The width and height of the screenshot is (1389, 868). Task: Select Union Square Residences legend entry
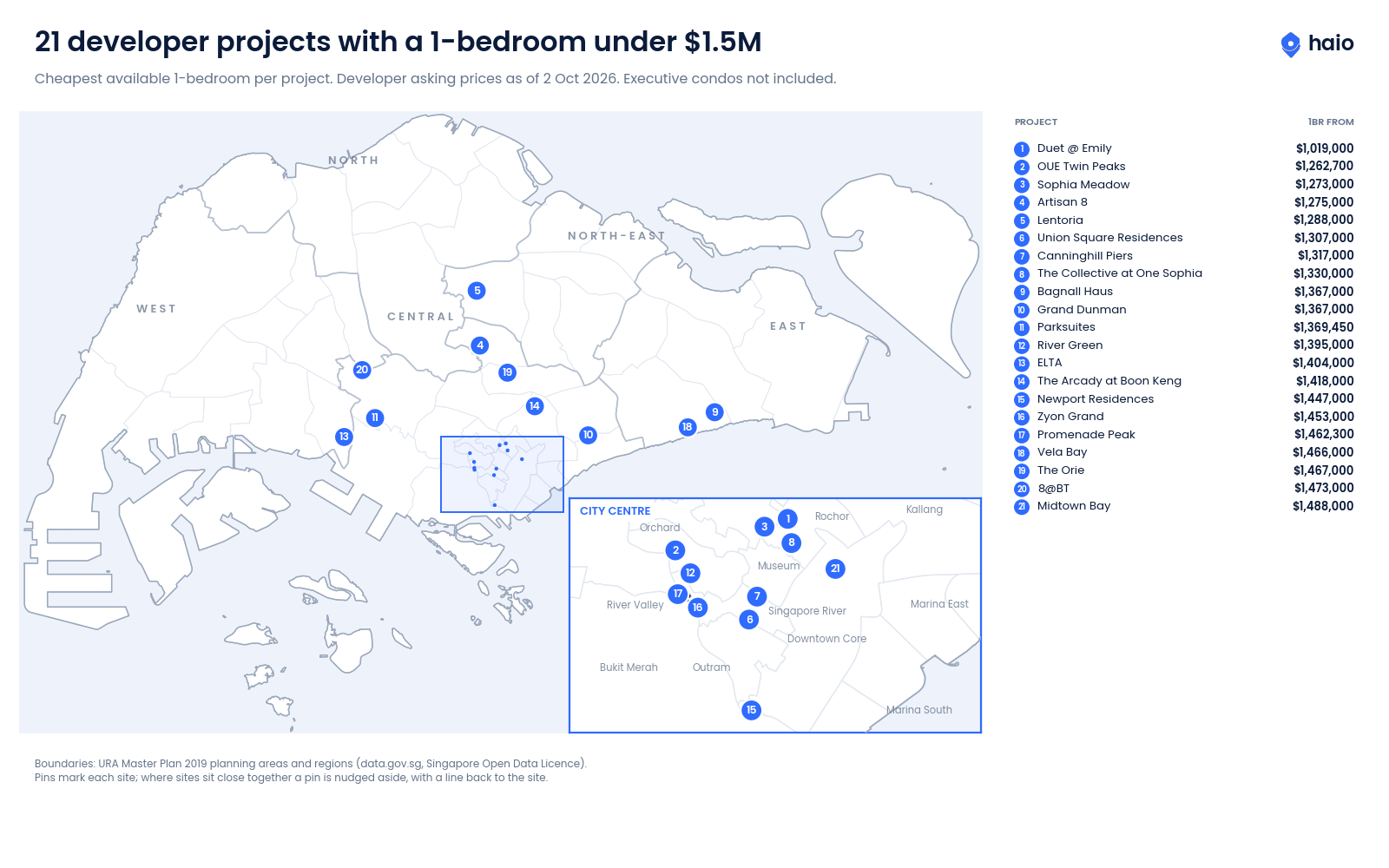(x=1184, y=238)
